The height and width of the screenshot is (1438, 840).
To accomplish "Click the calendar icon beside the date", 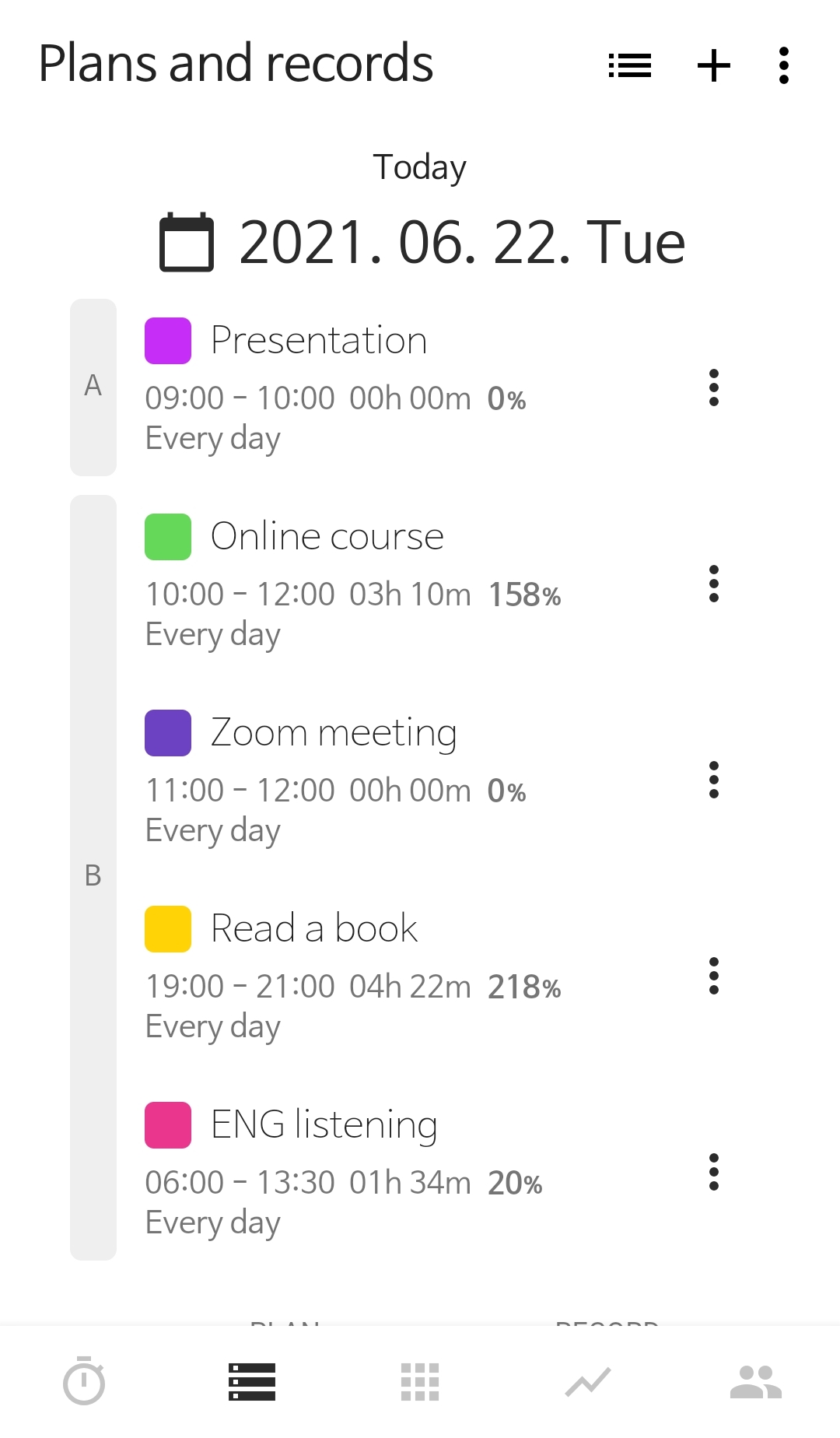I will click(187, 242).
